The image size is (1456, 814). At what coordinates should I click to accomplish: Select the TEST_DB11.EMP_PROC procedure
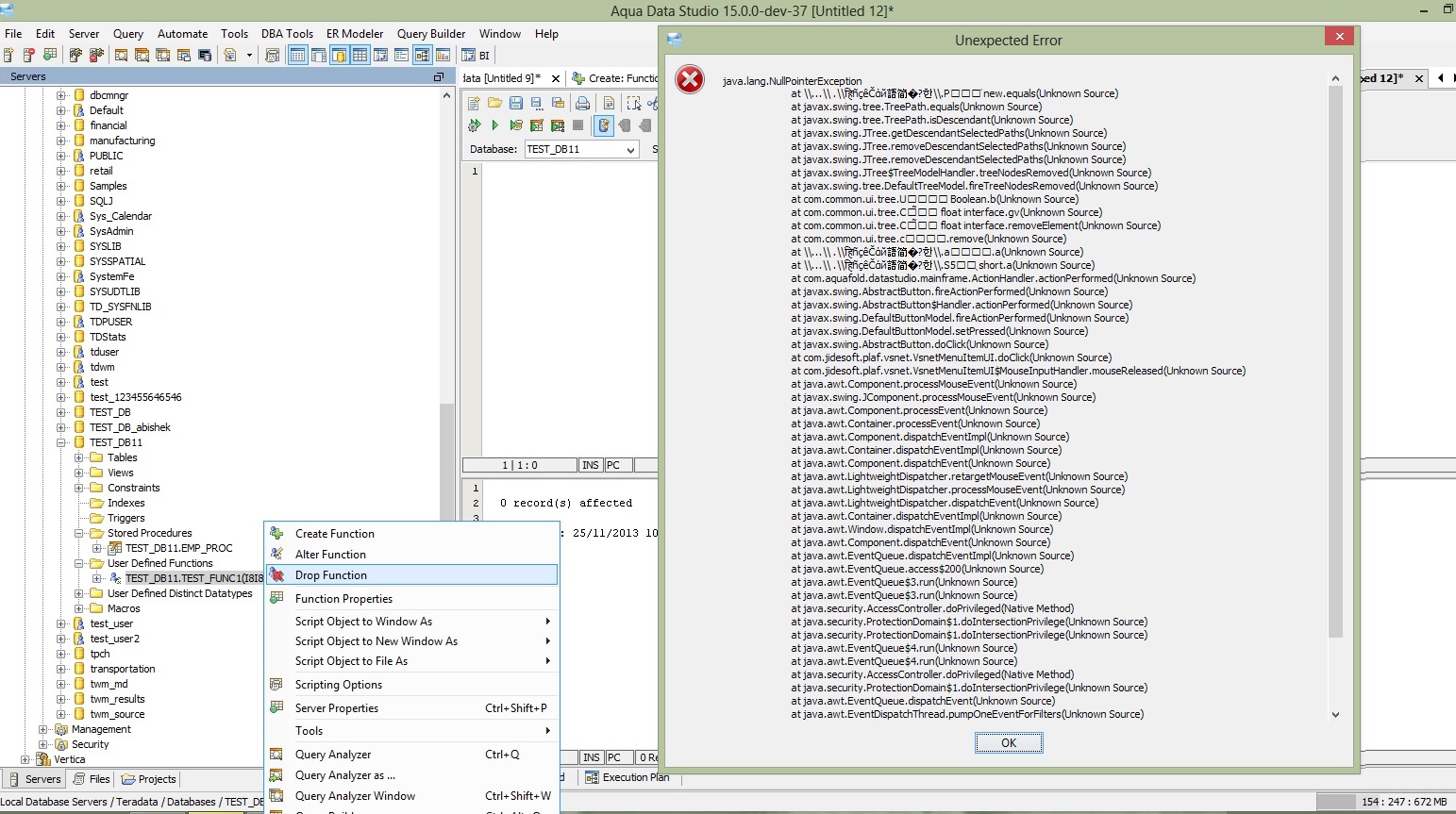point(178,548)
